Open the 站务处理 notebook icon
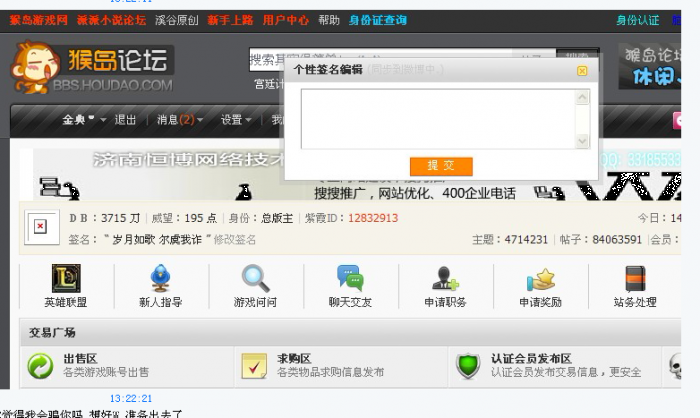 click(x=635, y=279)
